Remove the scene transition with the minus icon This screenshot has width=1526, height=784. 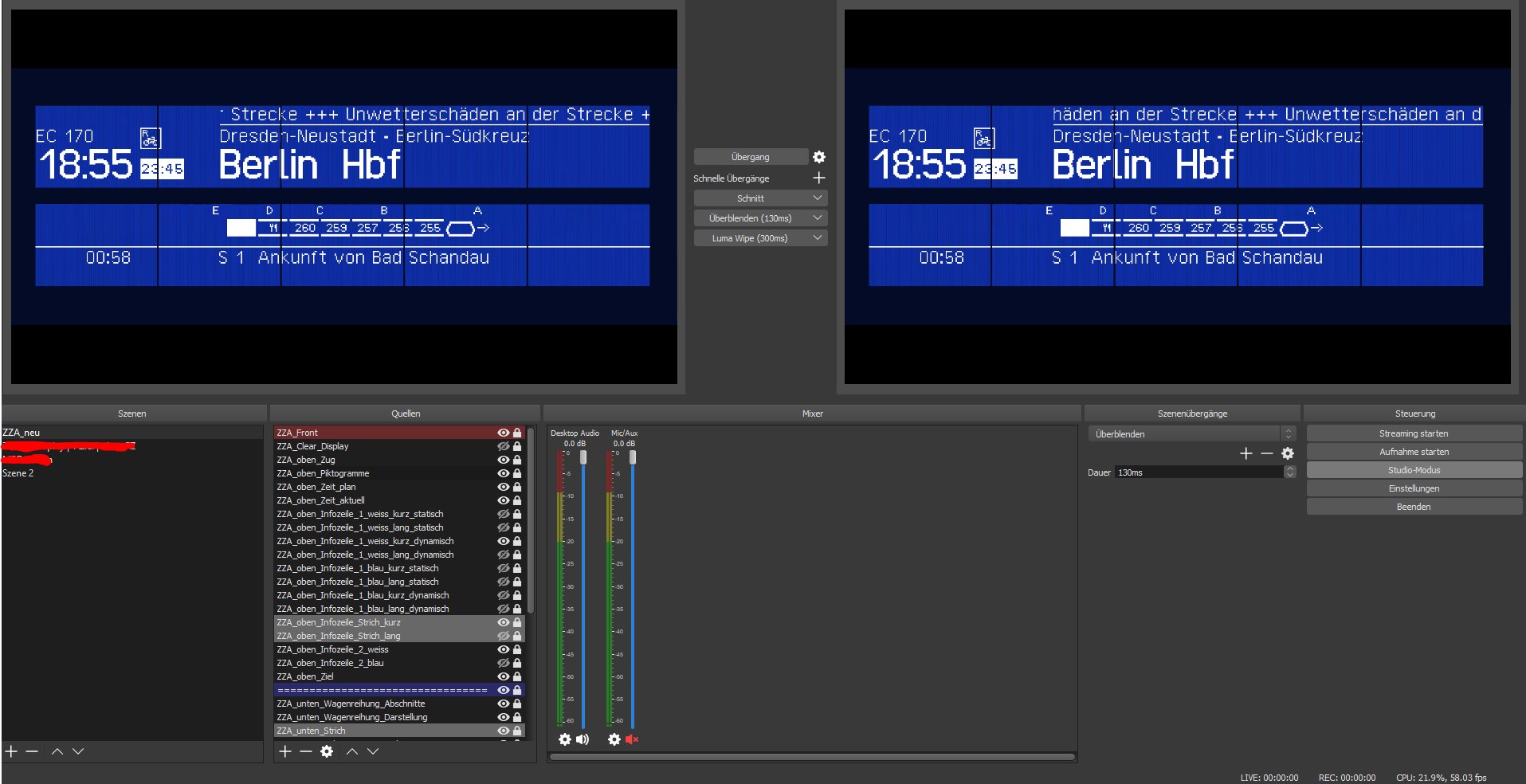(1267, 453)
